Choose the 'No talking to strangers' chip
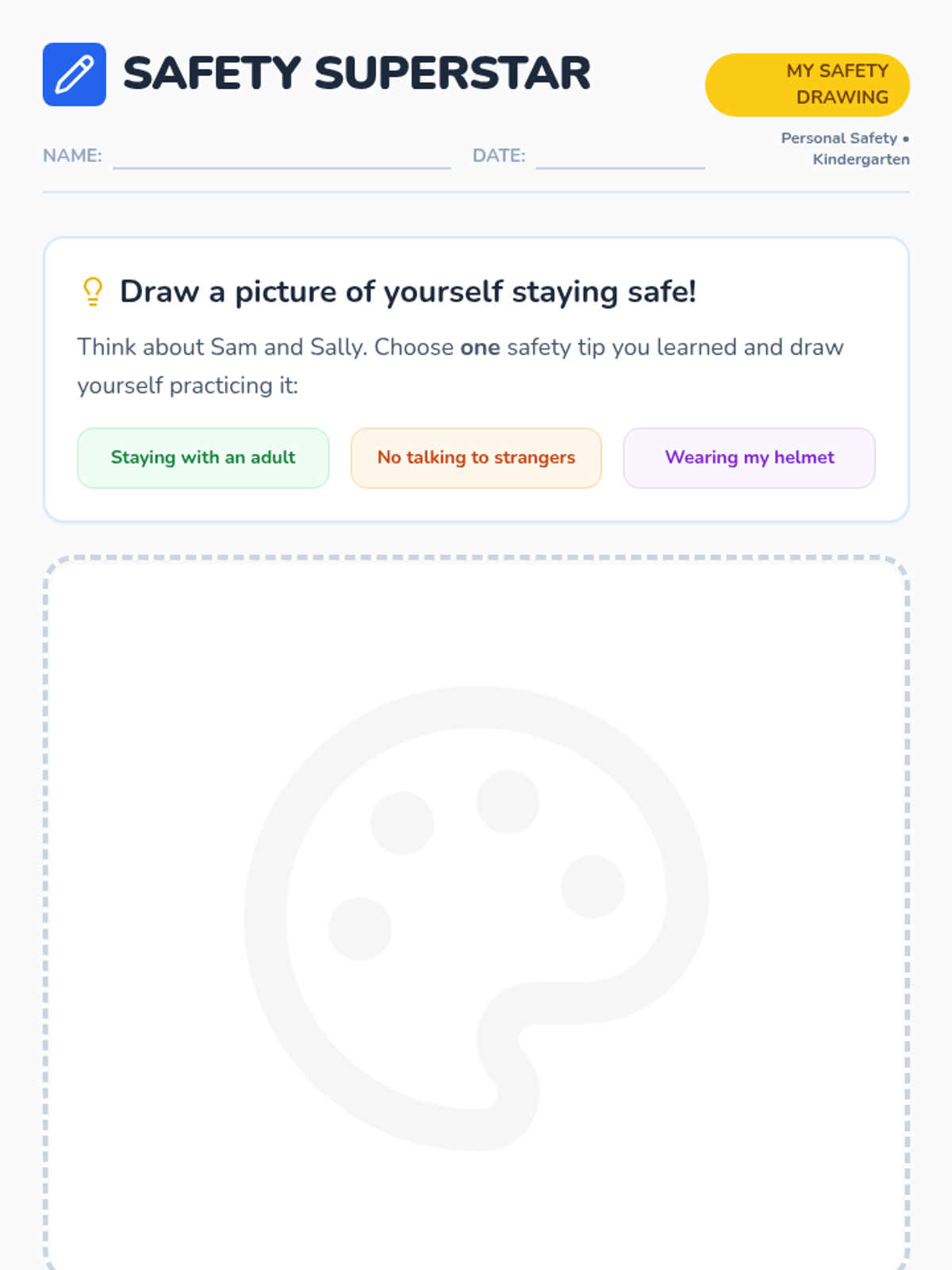Image resolution: width=952 pixels, height=1270 pixels. pyautogui.click(x=476, y=458)
